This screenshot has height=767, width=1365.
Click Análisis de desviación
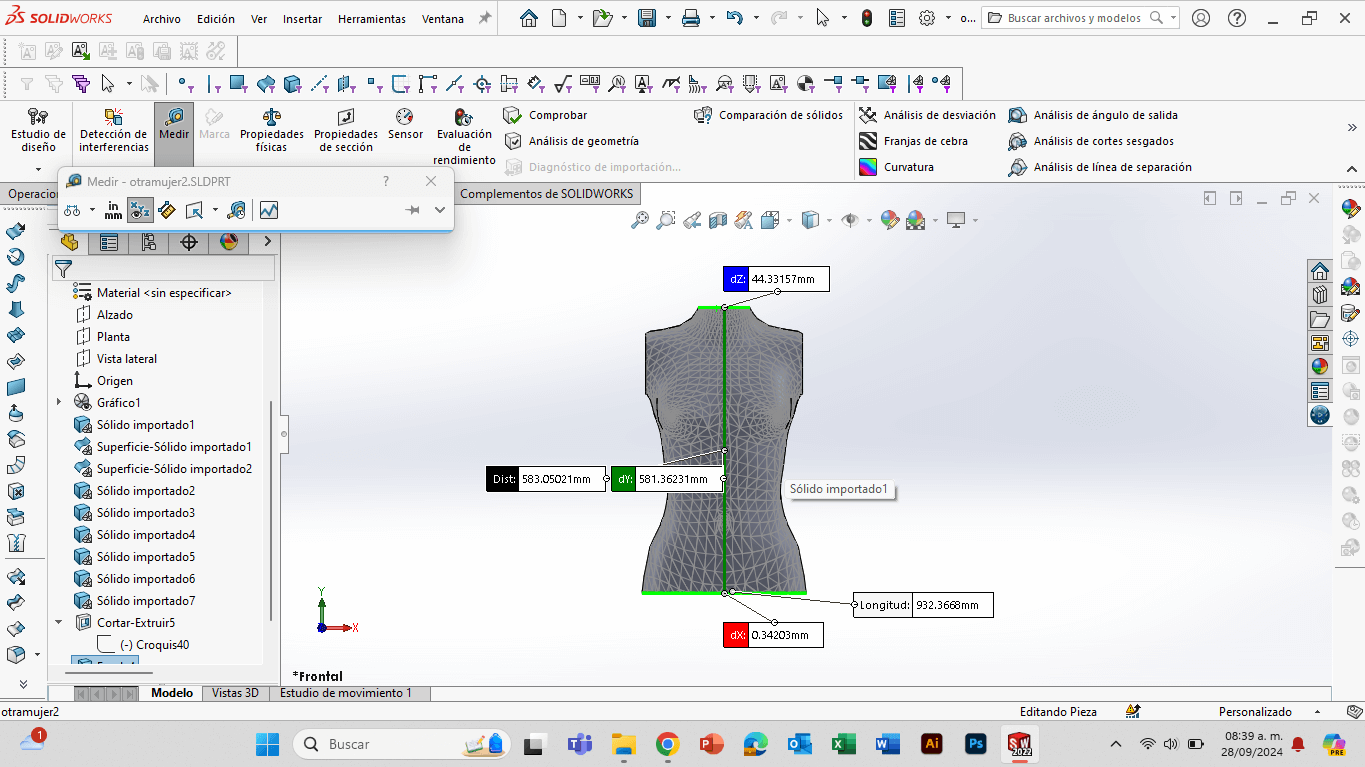pos(927,115)
